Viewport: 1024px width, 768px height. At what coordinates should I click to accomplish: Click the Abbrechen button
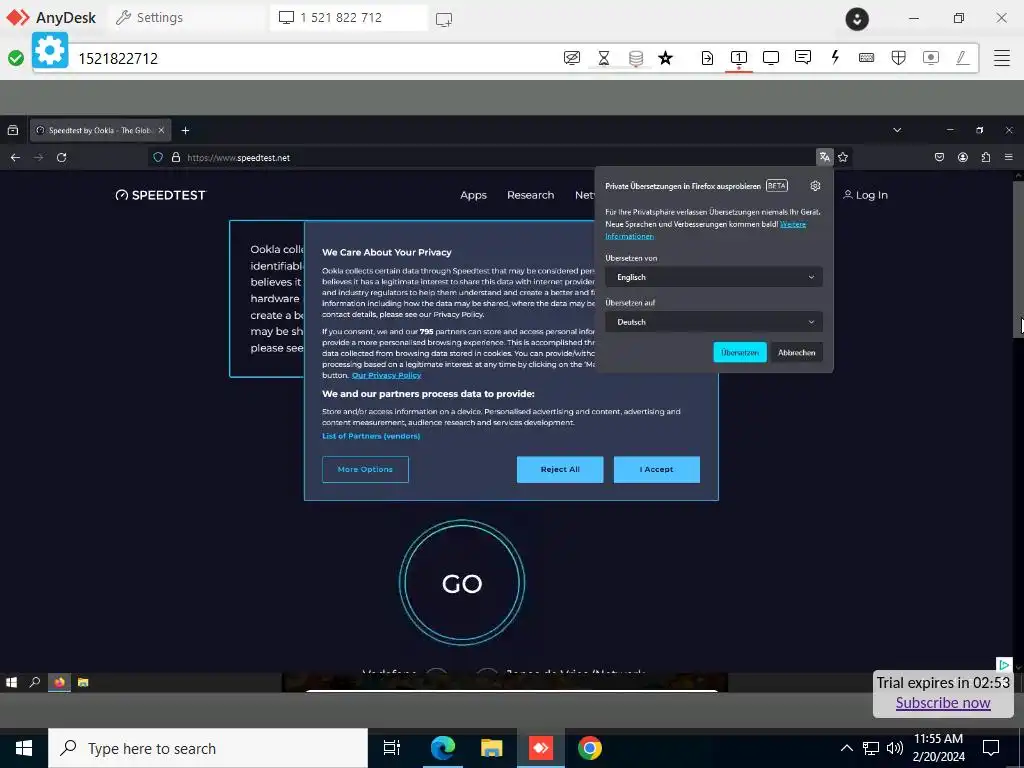797,352
